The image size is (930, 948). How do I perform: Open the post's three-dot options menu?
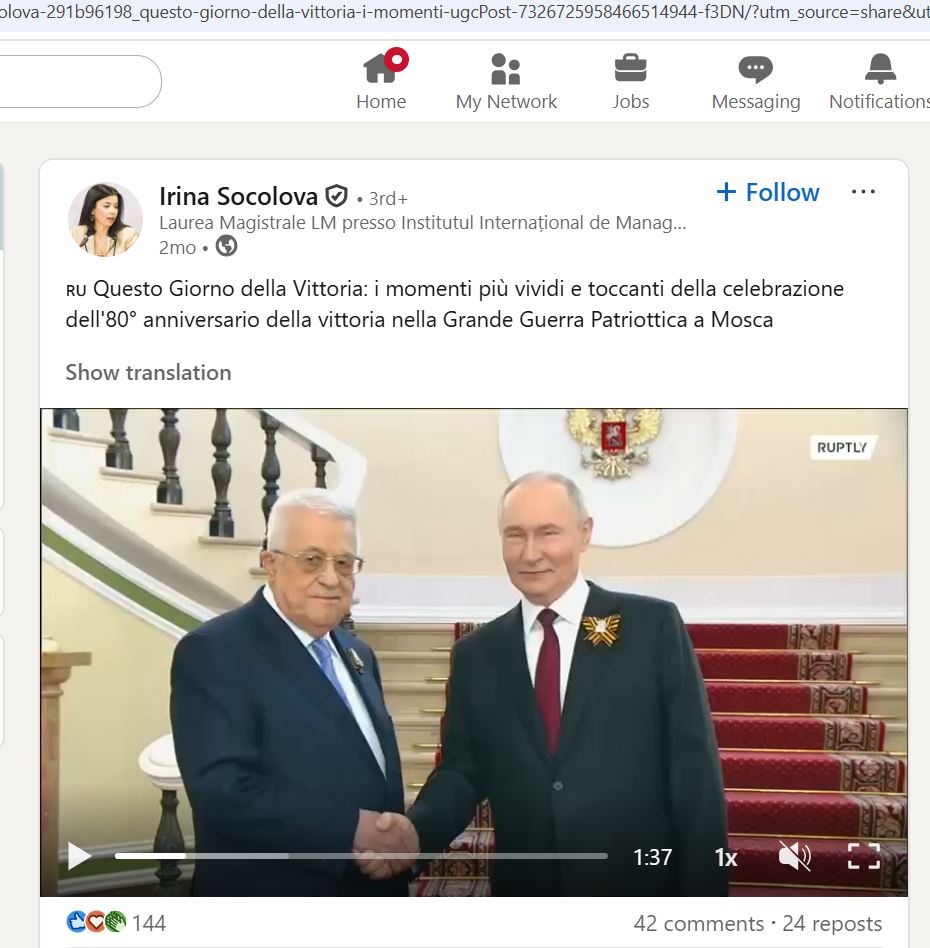click(x=863, y=192)
